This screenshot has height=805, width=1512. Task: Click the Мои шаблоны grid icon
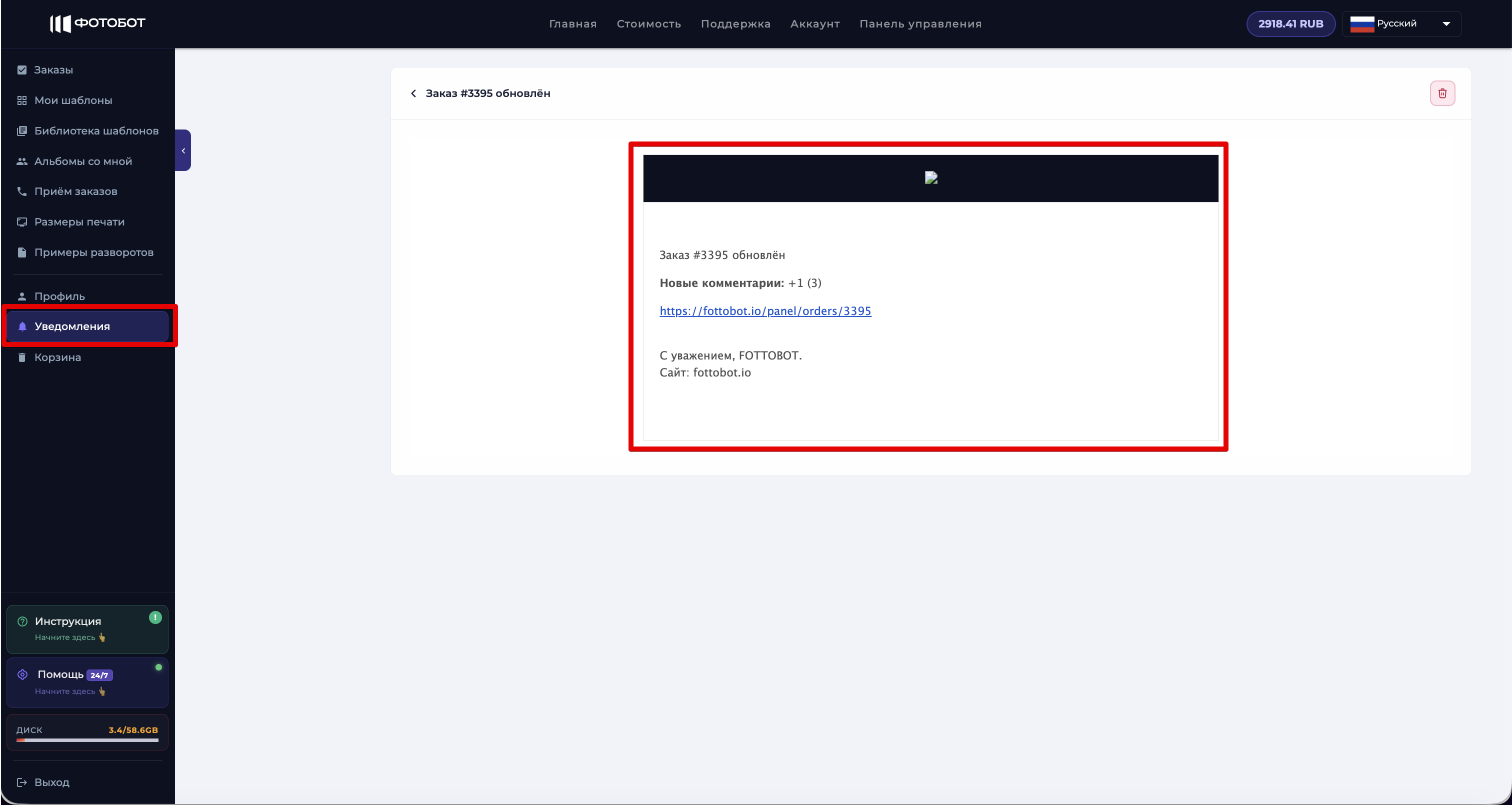[x=22, y=100]
